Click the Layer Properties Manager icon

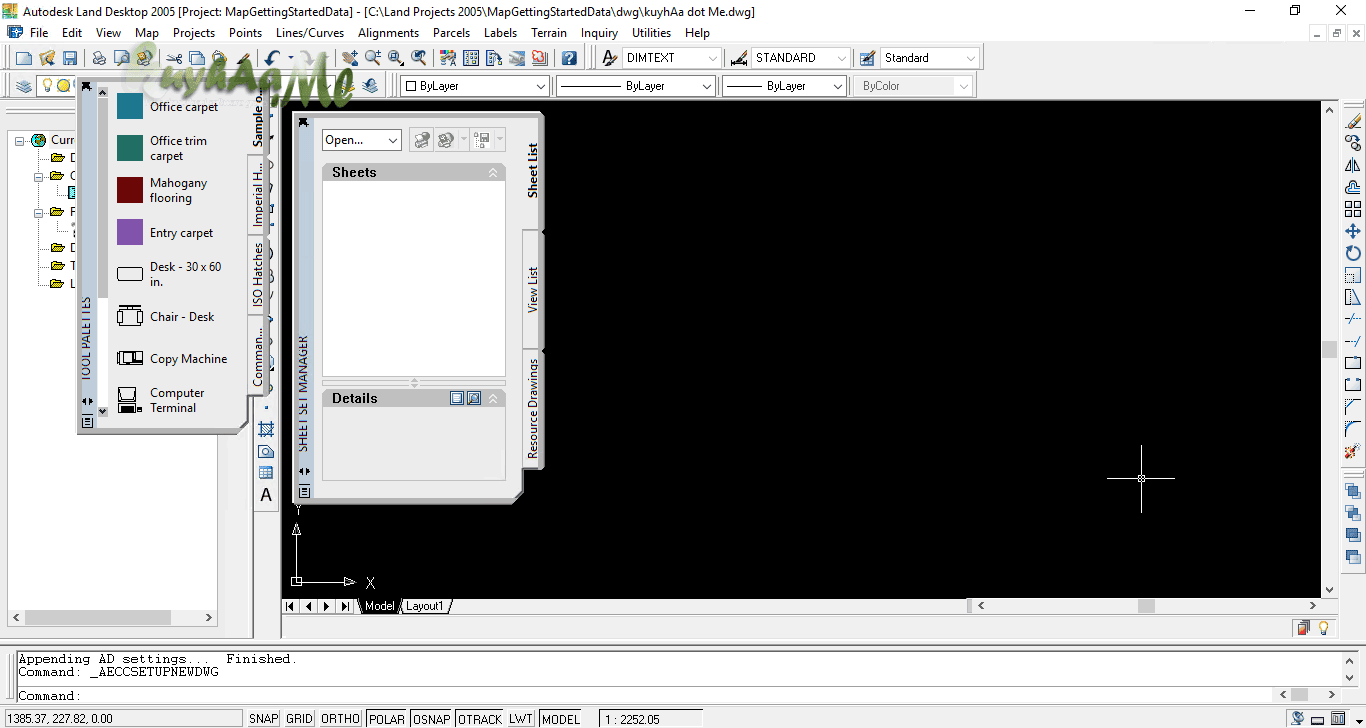(x=24, y=86)
